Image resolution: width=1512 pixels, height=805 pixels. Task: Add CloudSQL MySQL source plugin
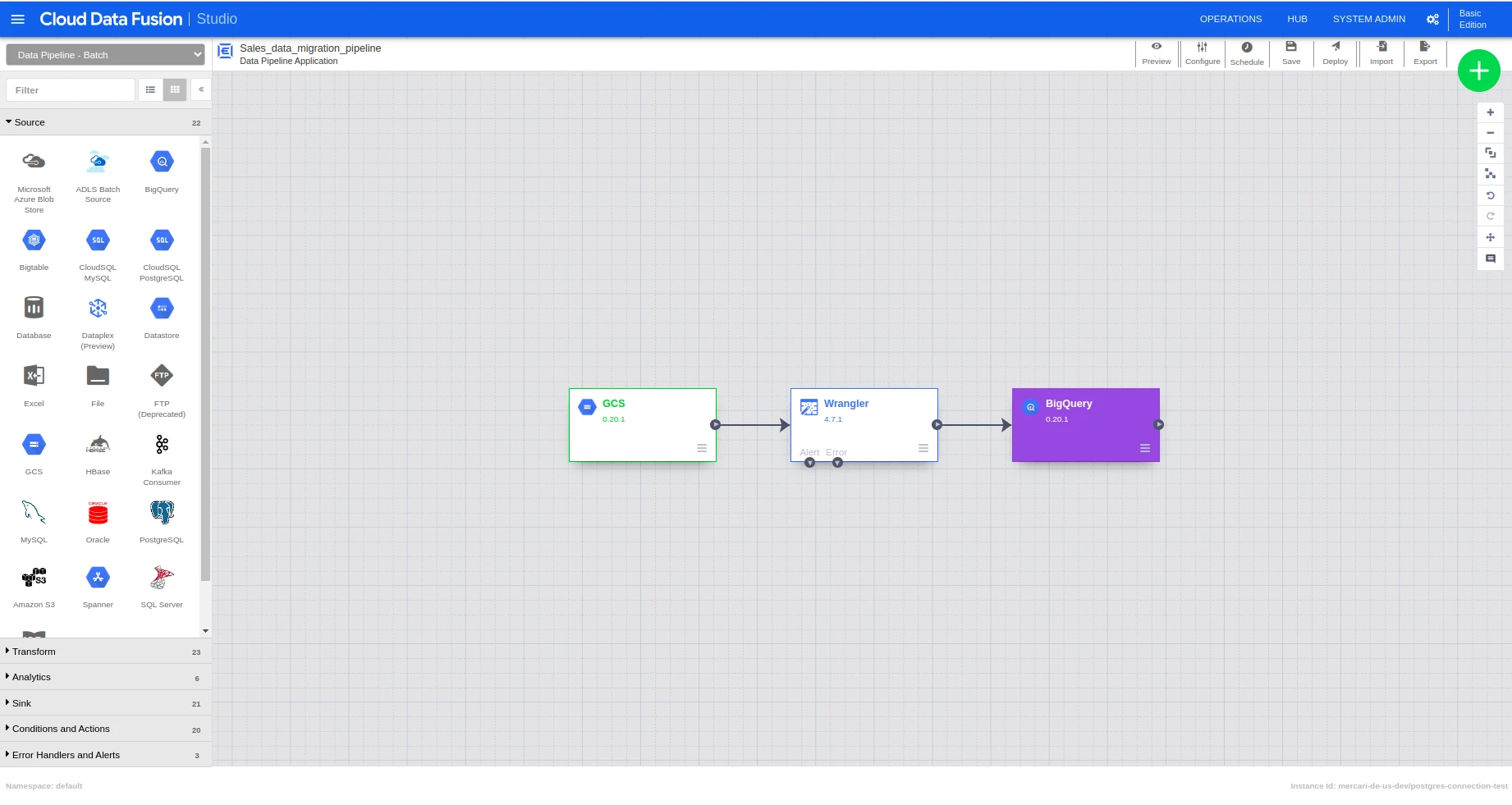click(98, 255)
